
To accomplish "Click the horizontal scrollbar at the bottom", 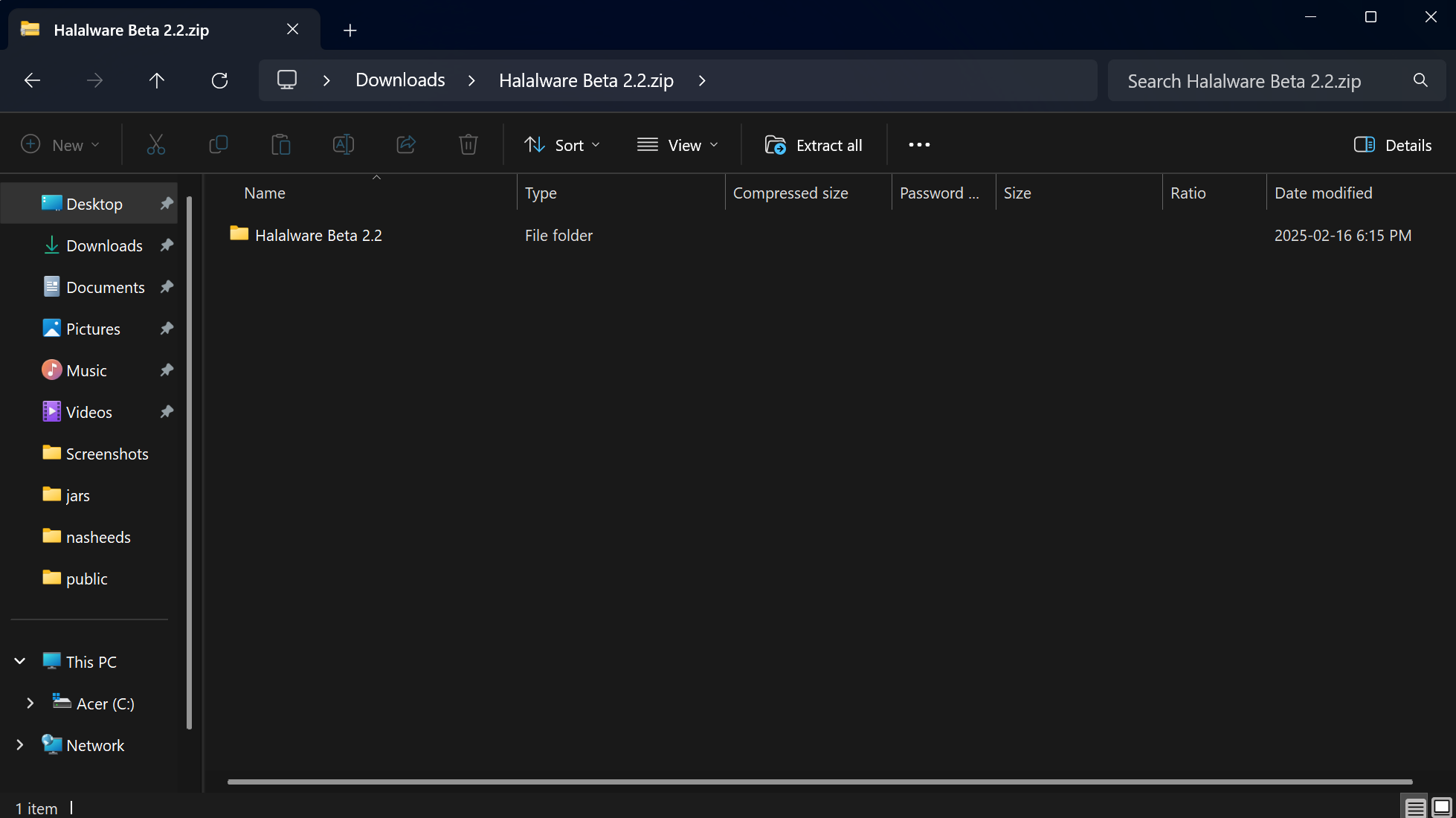I will [819, 782].
